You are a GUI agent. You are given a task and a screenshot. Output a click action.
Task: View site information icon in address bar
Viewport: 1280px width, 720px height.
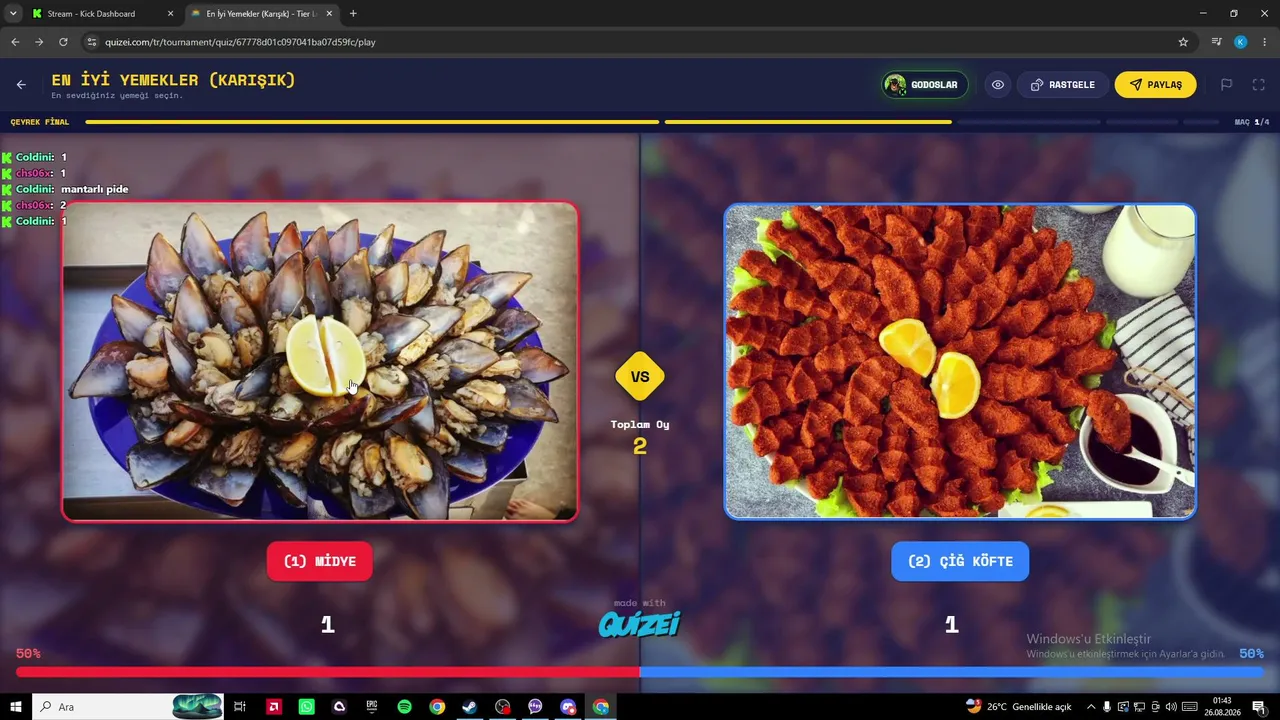[x=92, y=42]
